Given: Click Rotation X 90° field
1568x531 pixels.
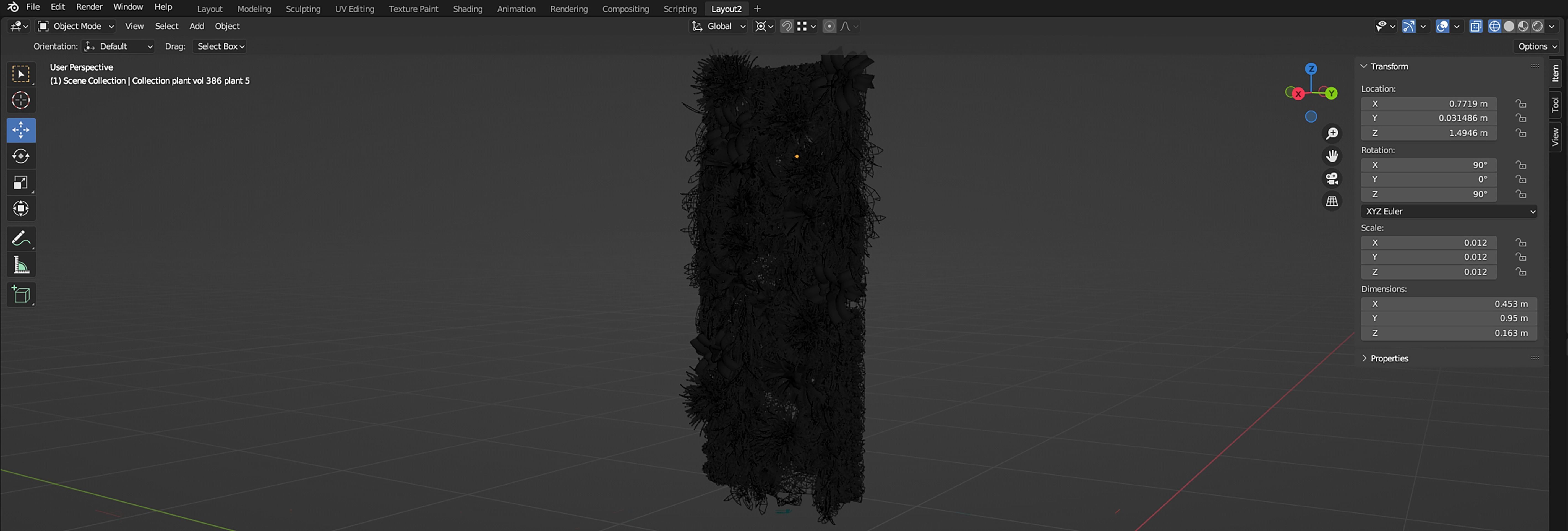Looking at the screenshot, I should click(1429, 165).
